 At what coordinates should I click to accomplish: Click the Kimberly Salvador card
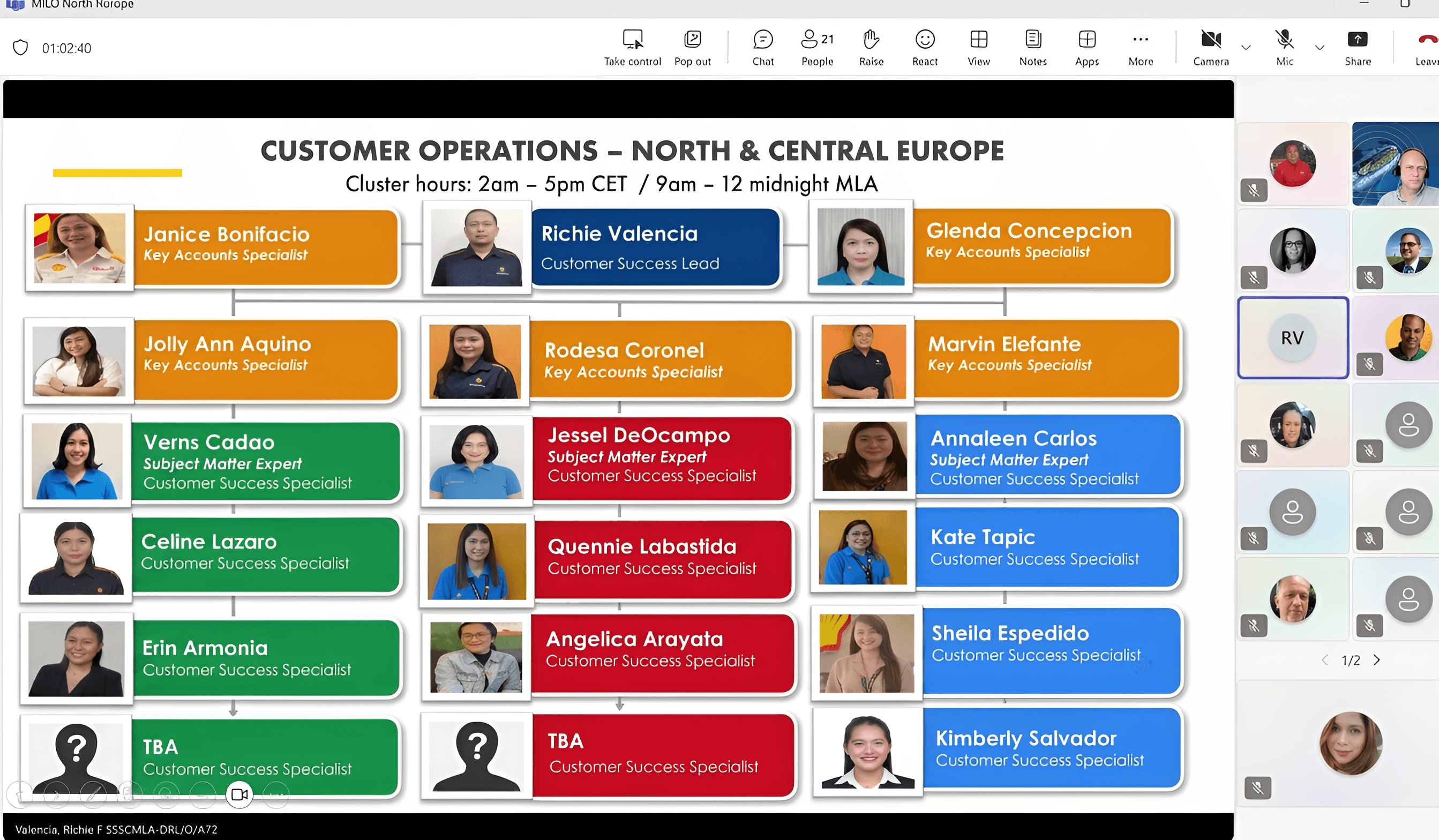coord(997,751)
